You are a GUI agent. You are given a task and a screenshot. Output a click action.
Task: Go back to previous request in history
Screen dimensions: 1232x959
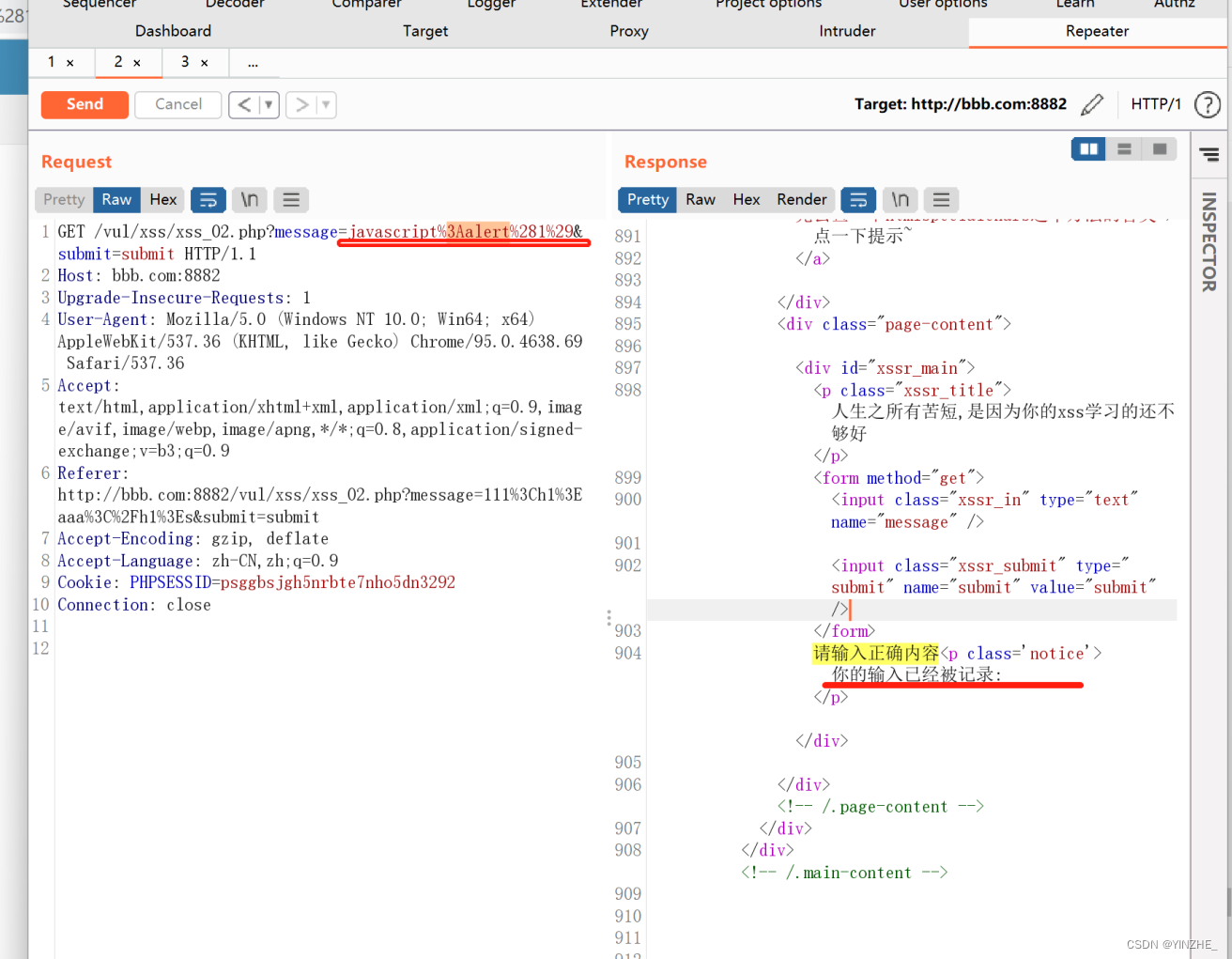pyautogui.click(x=244, y=104)
